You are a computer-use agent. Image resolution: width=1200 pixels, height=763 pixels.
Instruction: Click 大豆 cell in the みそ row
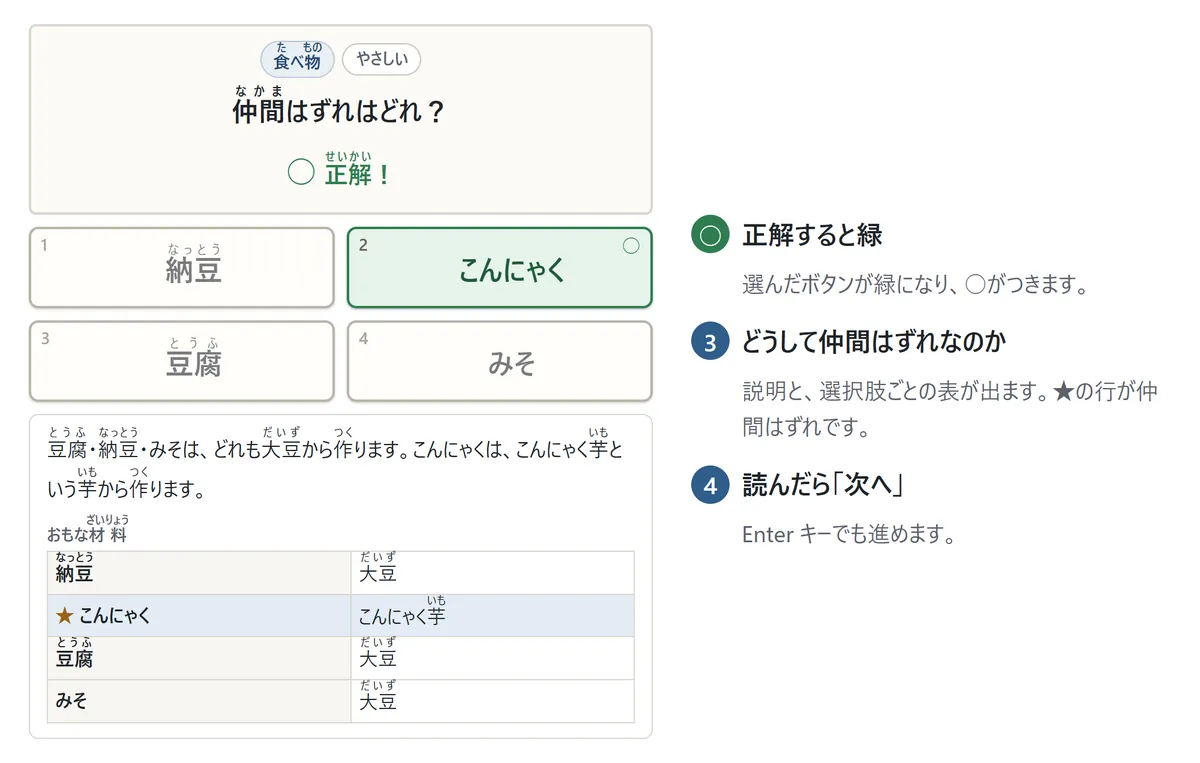tap(493, 701)
